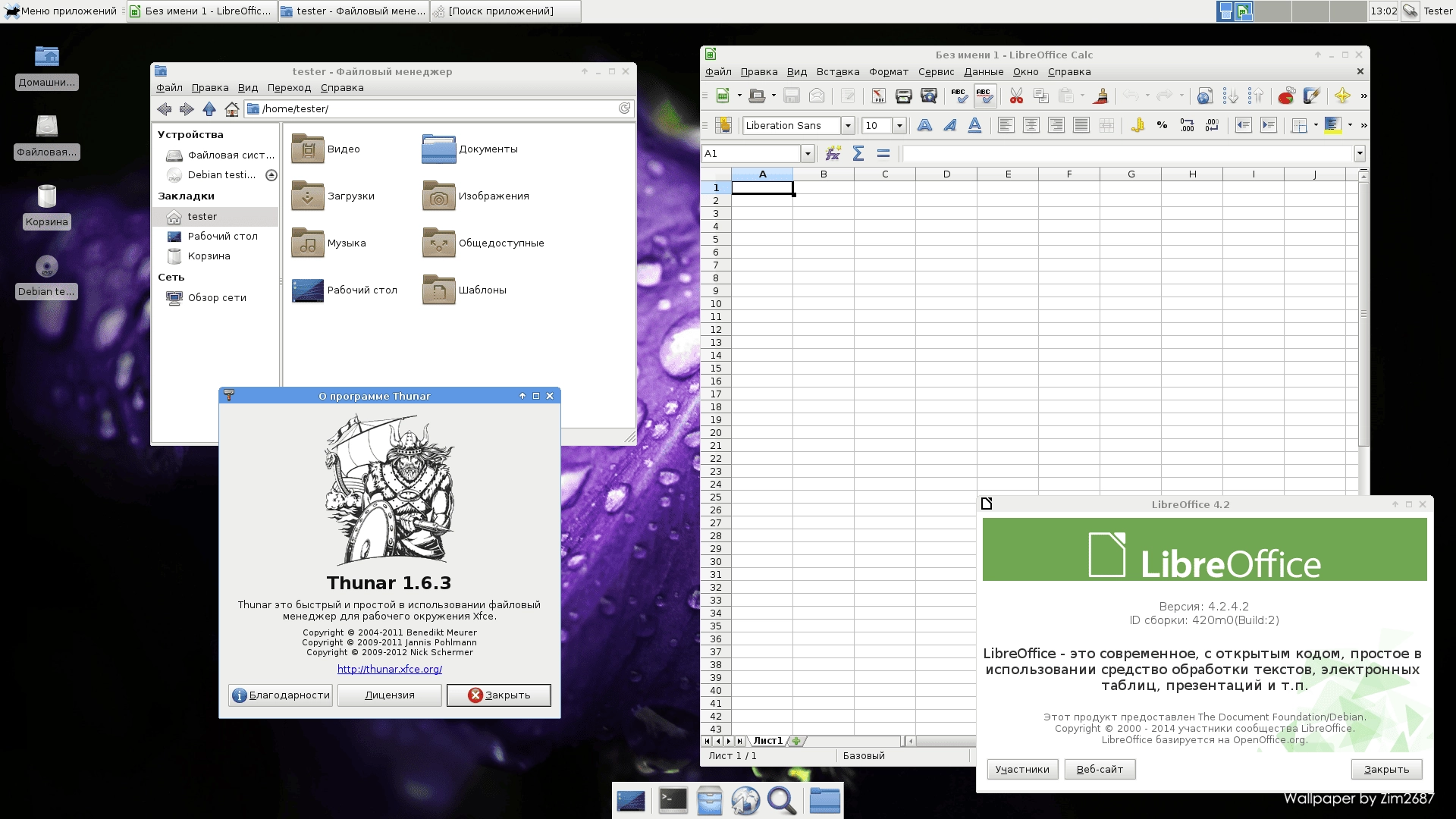Click the Function equals sign icon

click(883, 153)
